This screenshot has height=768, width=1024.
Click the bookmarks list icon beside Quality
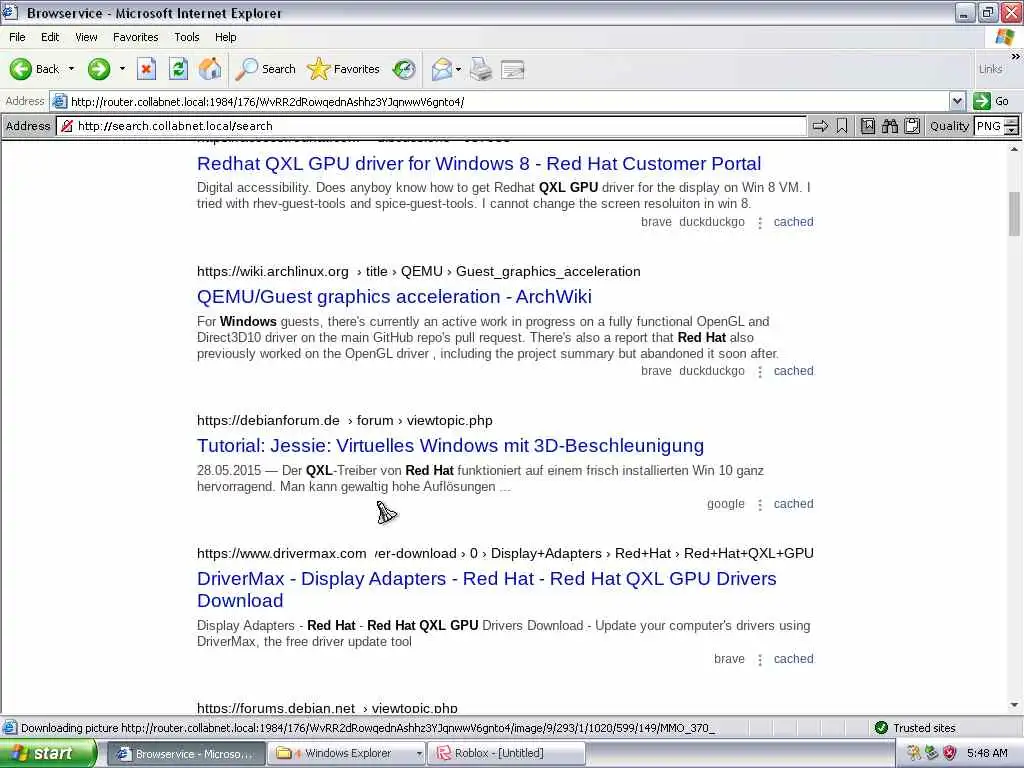[868, 126]
